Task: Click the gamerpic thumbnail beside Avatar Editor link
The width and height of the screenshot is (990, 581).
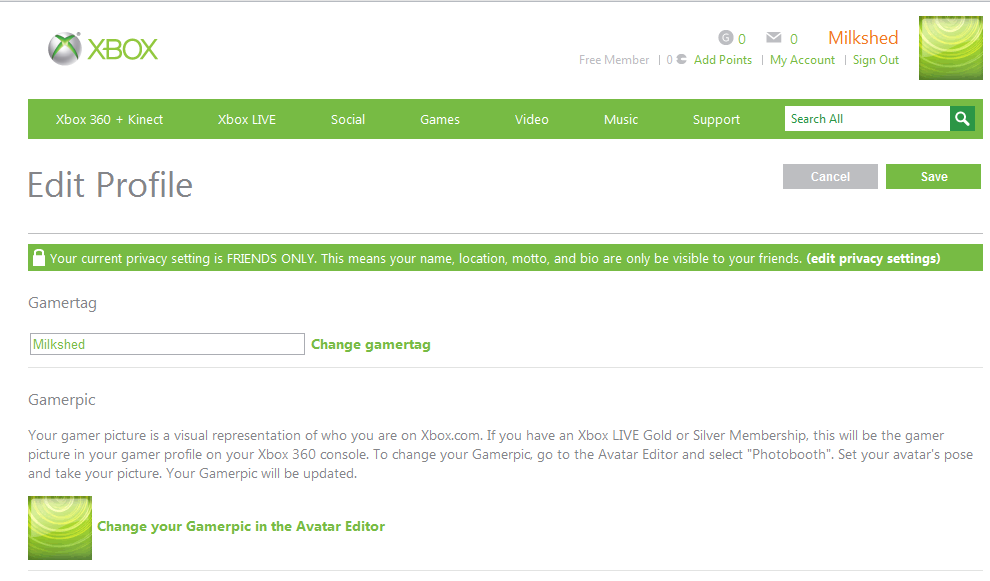Action: [x=60, y=528]
